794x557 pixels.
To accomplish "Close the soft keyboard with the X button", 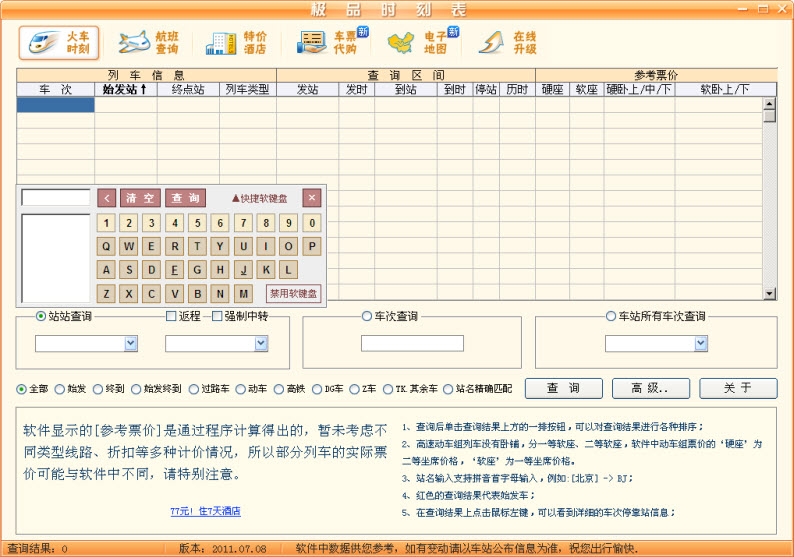I will (x=312, y=198).
